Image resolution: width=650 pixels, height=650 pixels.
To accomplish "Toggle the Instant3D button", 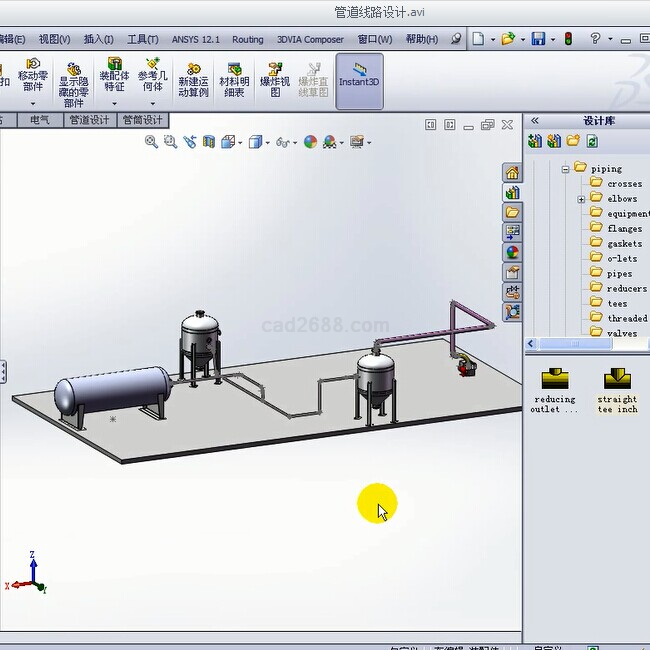I will [359, 80].
